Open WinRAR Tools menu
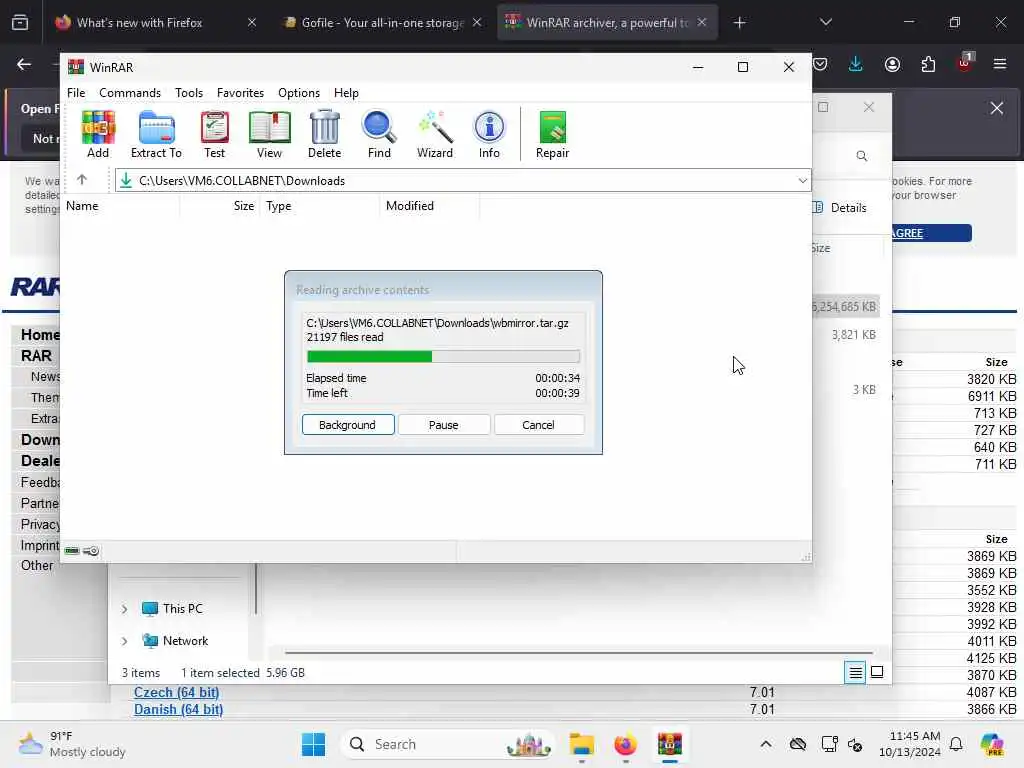The image size is (1024, 768). pos(189,93)
